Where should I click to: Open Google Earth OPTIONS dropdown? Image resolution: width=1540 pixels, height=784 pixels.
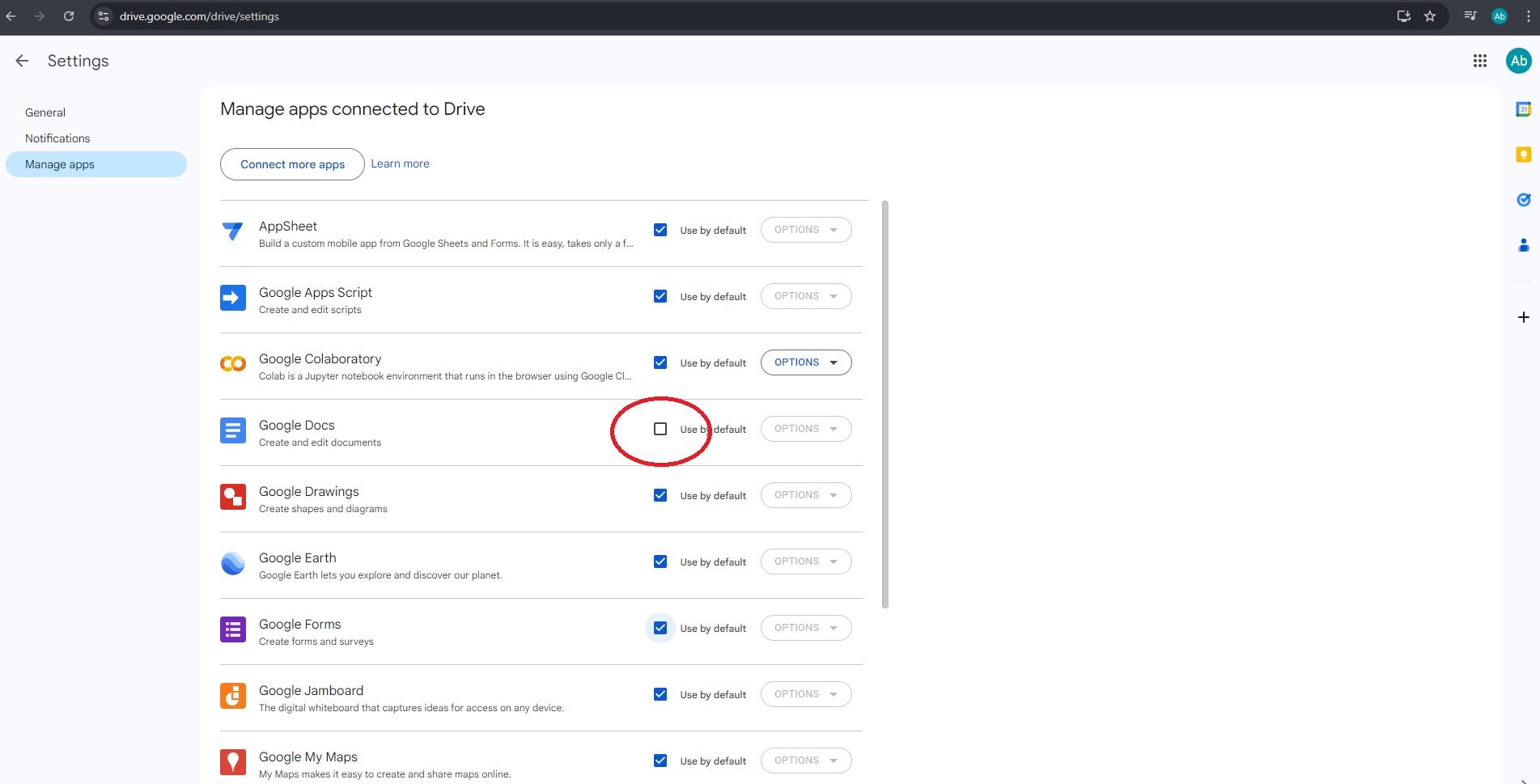pyautogui.click(x=806, y=562)
